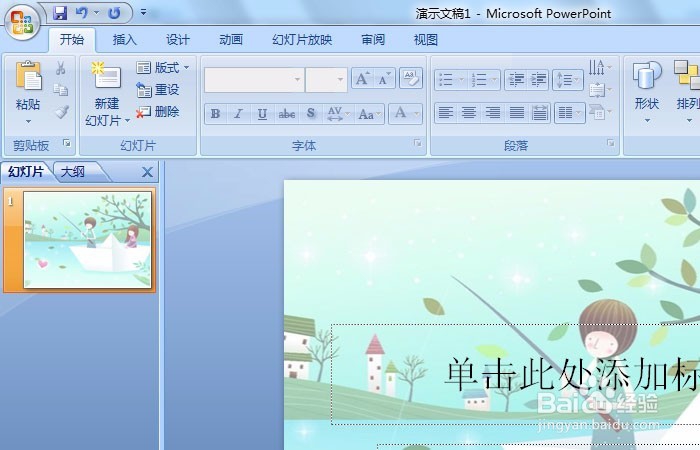Decrease font size with shrink font icon
700x450 pixels.
coord(384,79)
